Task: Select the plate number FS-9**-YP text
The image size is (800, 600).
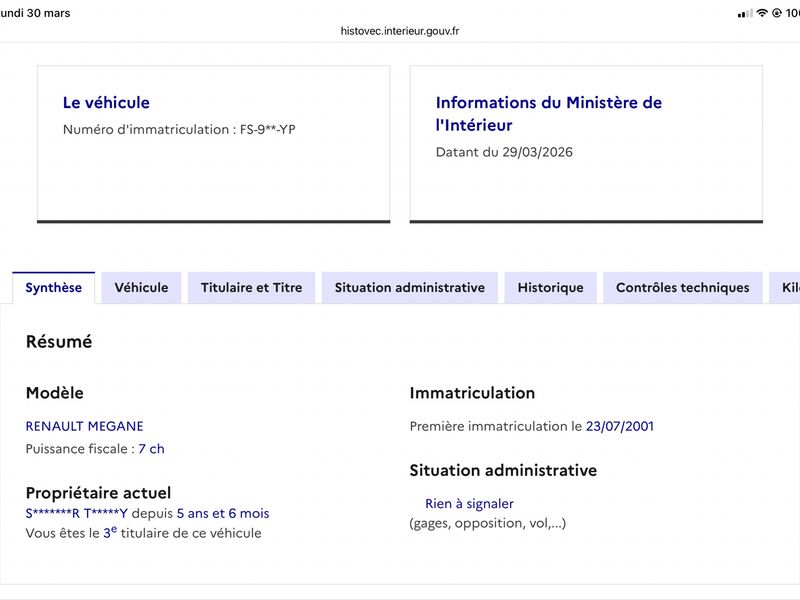Action: coord(268,130)
